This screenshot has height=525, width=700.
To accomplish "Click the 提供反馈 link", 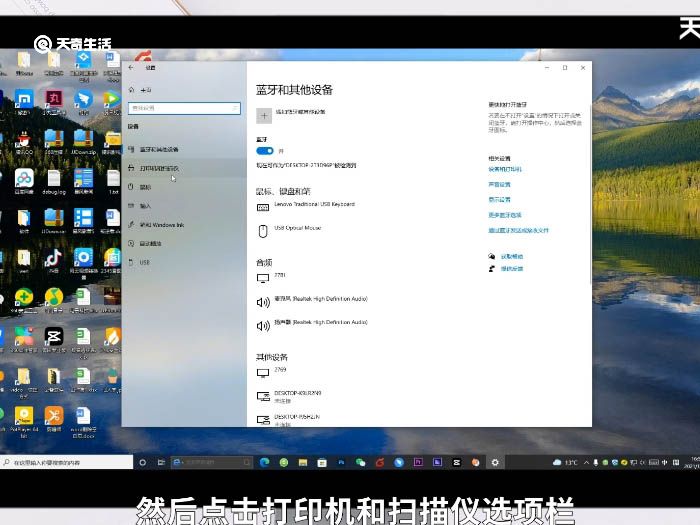I will (x=512, y=269).
